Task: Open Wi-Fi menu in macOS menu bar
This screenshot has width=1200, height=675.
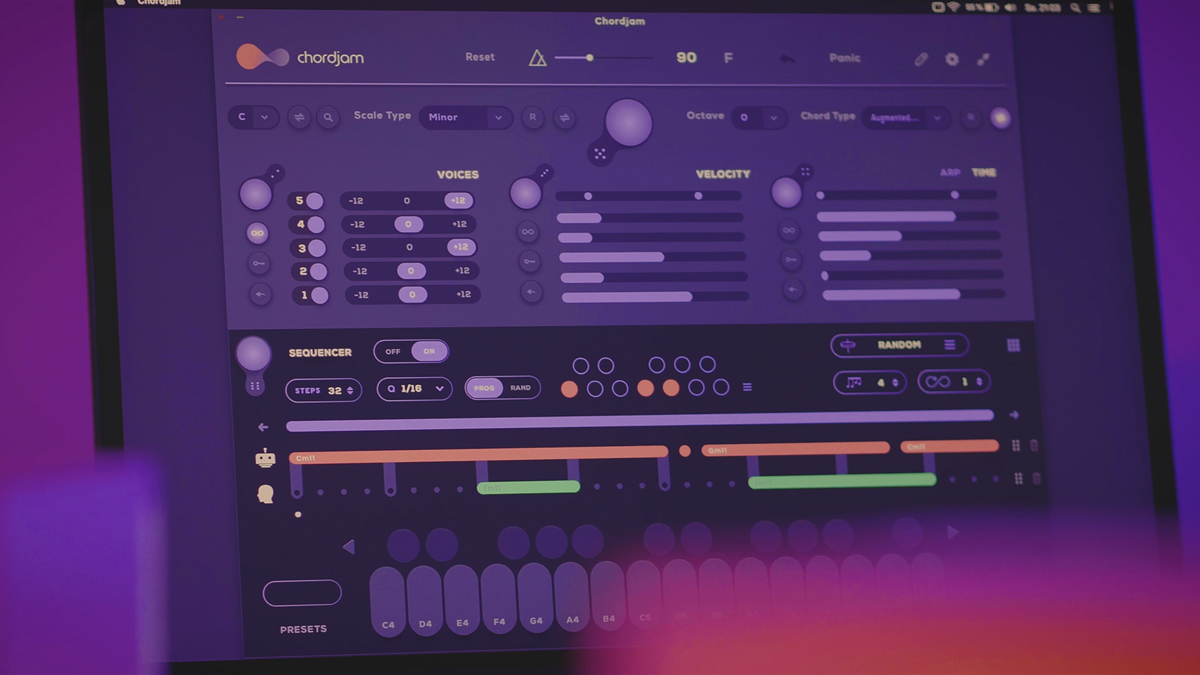Action: pyautogui.click(x=954, y=7)
